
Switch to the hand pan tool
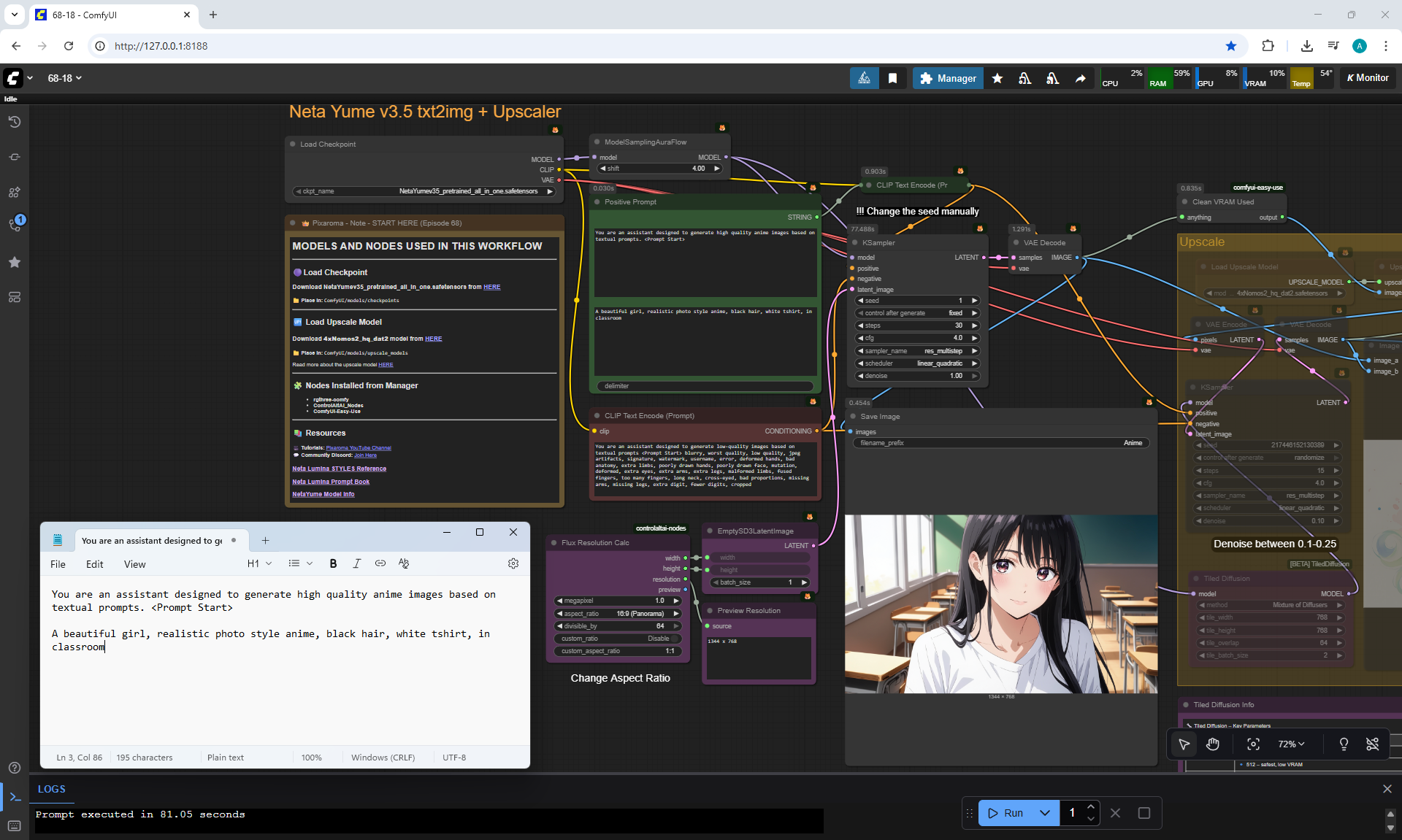(x=1213, y=744)
